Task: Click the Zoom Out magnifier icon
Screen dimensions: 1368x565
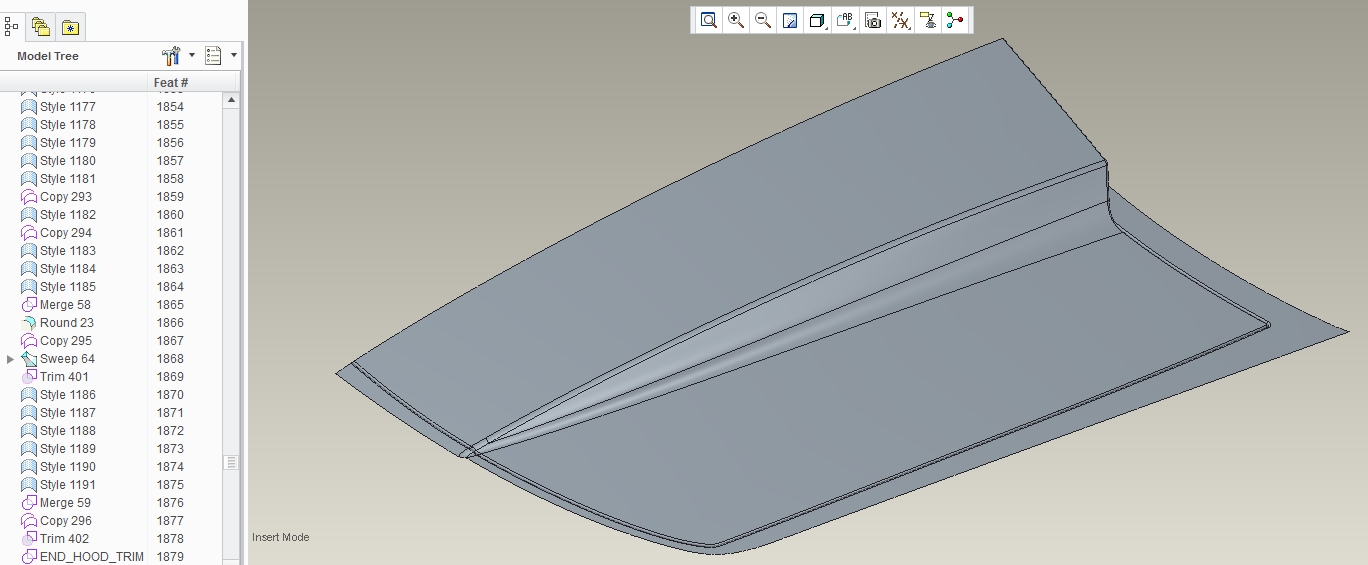Action: [763, 20]
